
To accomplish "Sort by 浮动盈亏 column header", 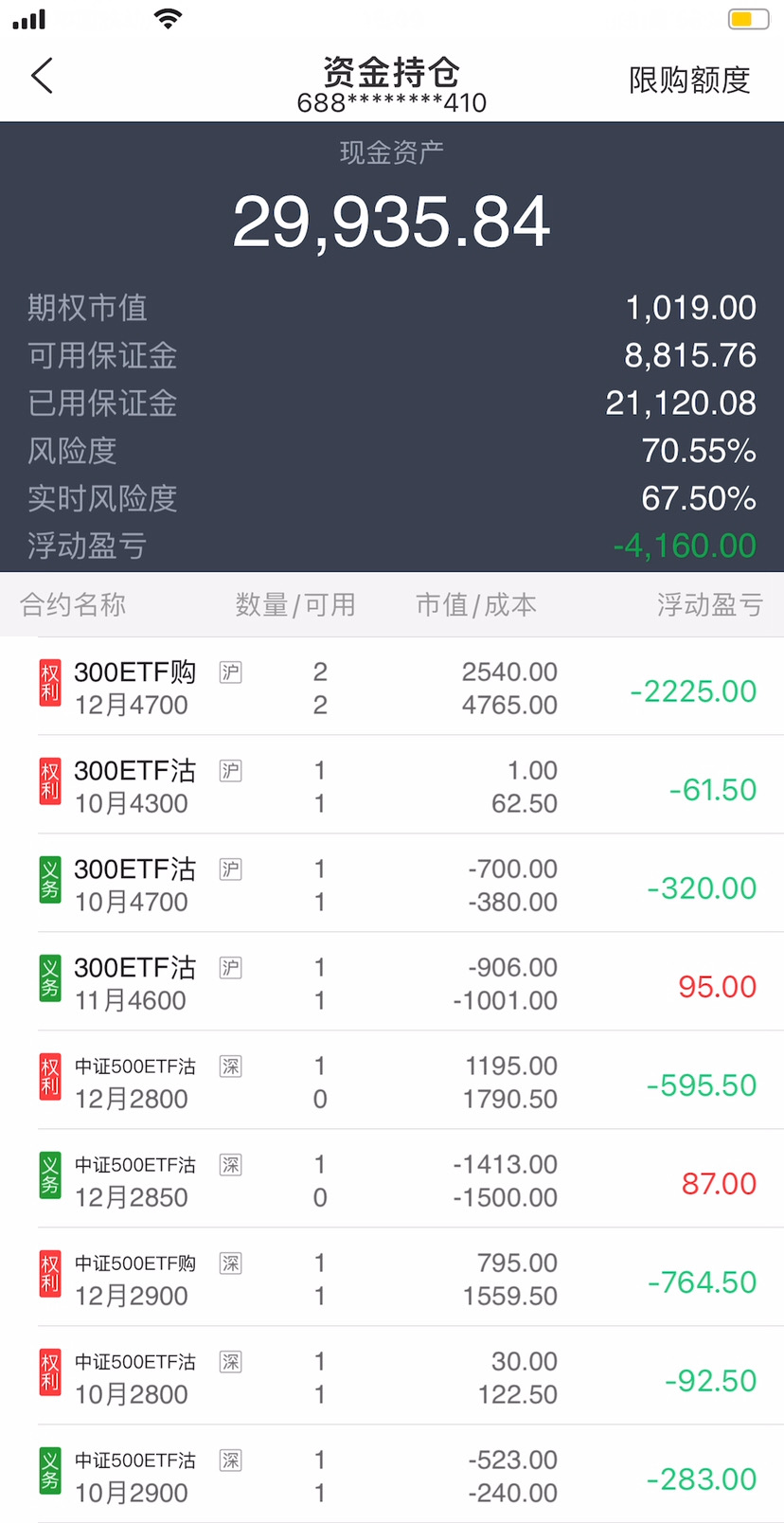I will (x=709, y=604).
